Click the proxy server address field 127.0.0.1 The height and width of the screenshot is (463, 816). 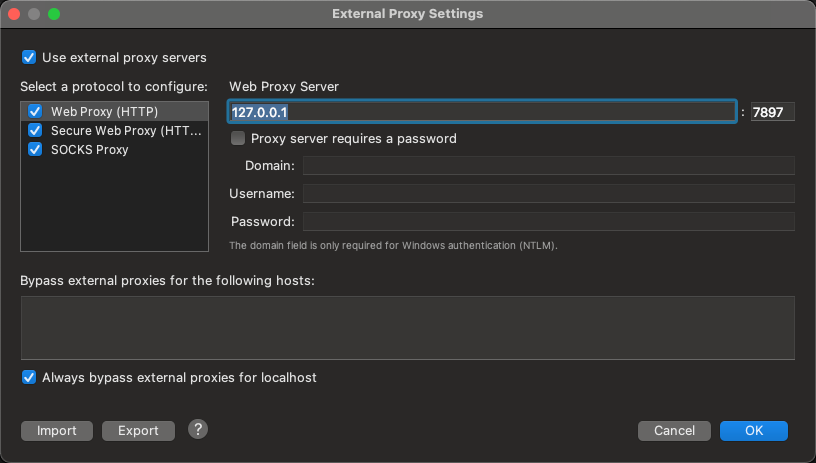[x=482, y=111]
